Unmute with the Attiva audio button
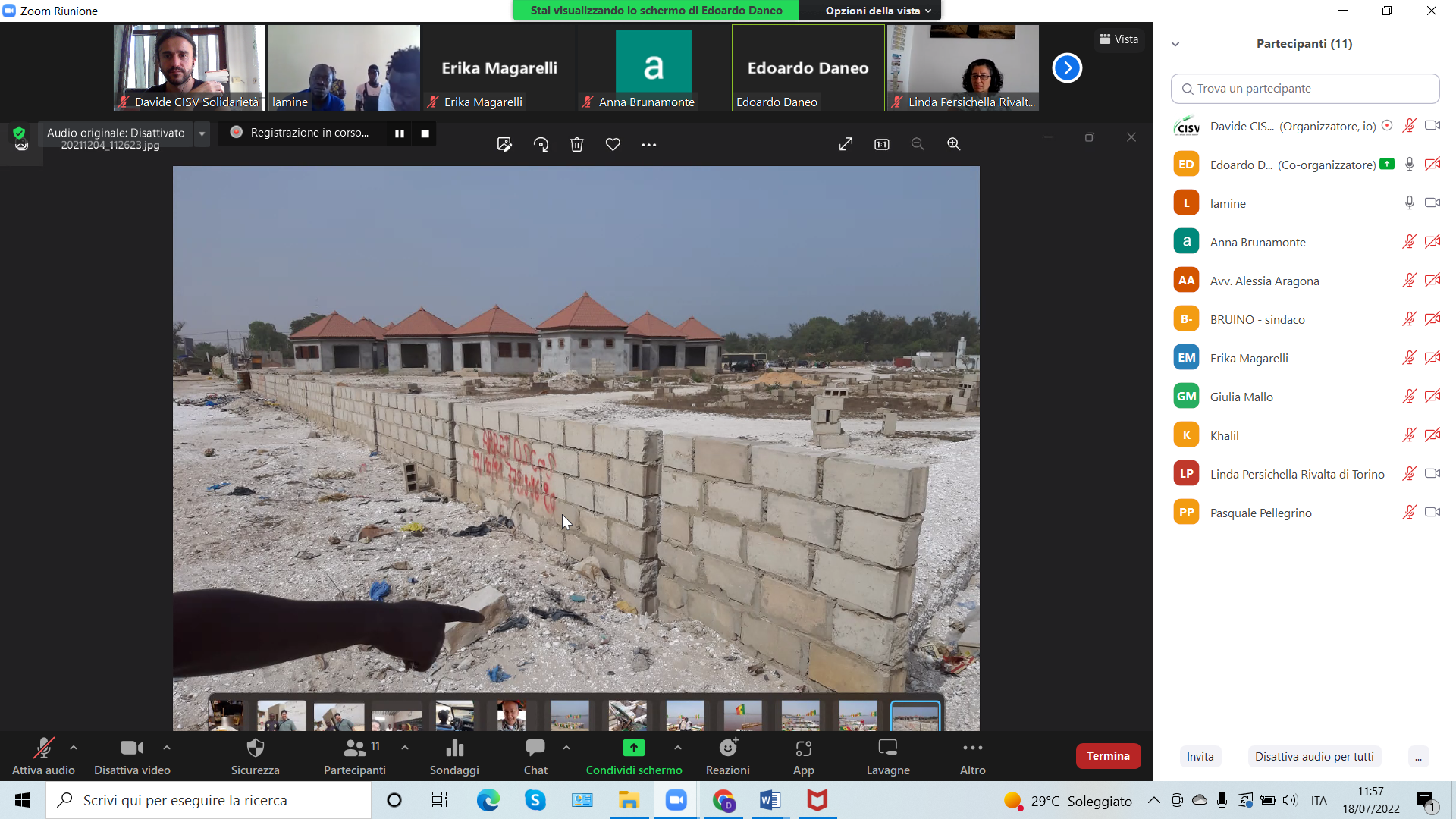 [x=43, y=756]
